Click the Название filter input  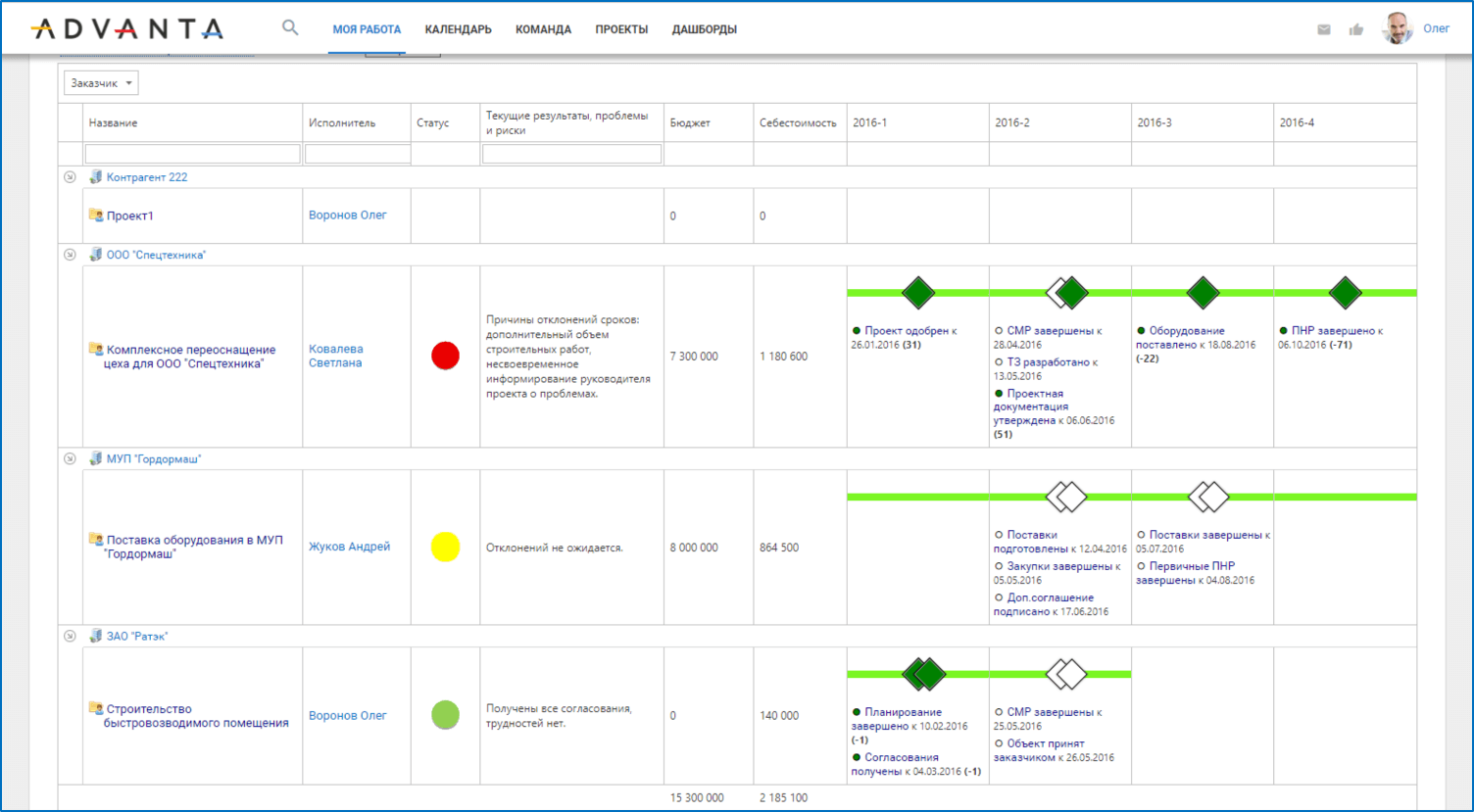coord(192,154)
